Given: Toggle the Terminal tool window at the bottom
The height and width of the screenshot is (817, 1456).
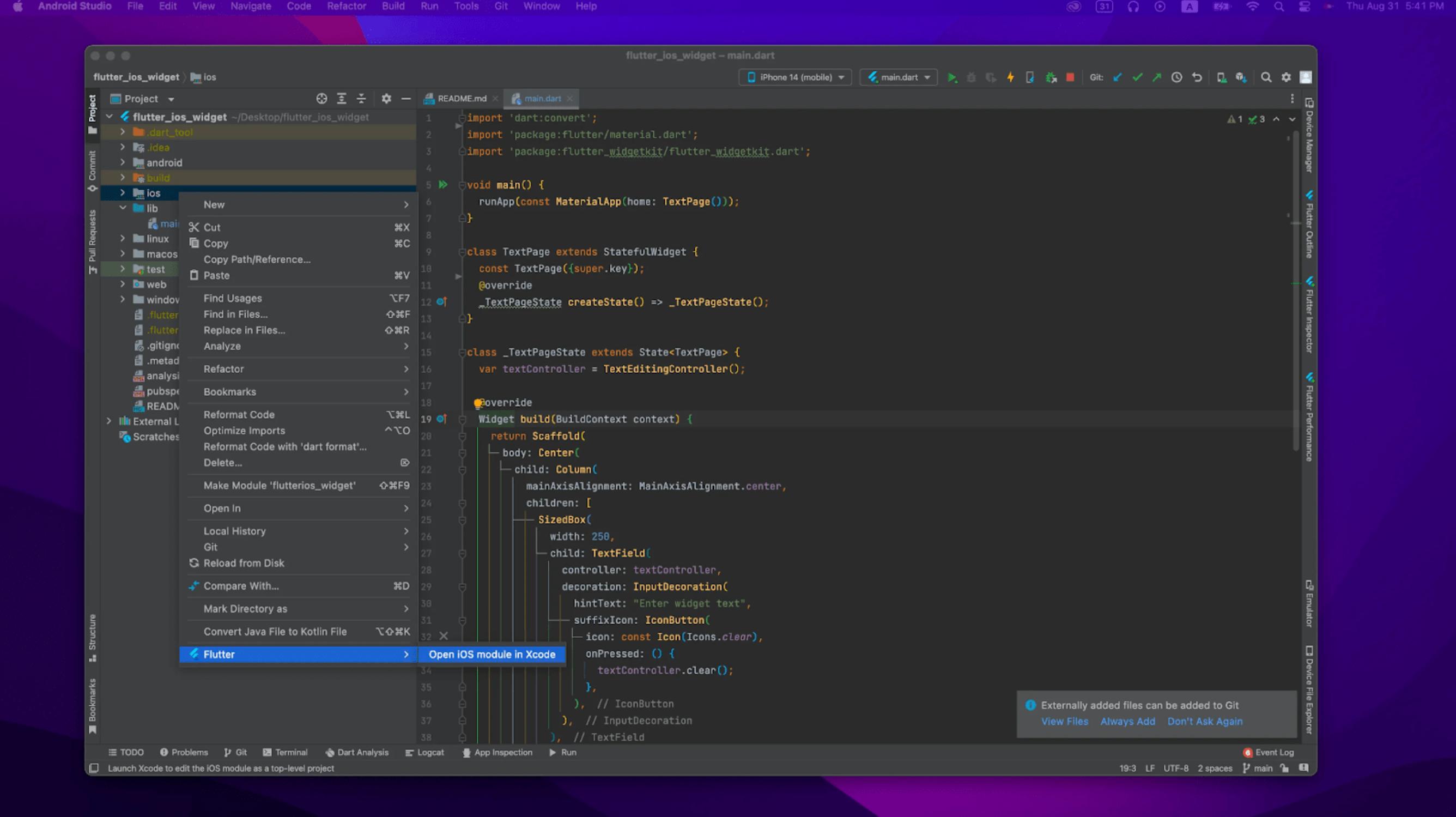Looking at the screenshot, I should pos(286,752).
